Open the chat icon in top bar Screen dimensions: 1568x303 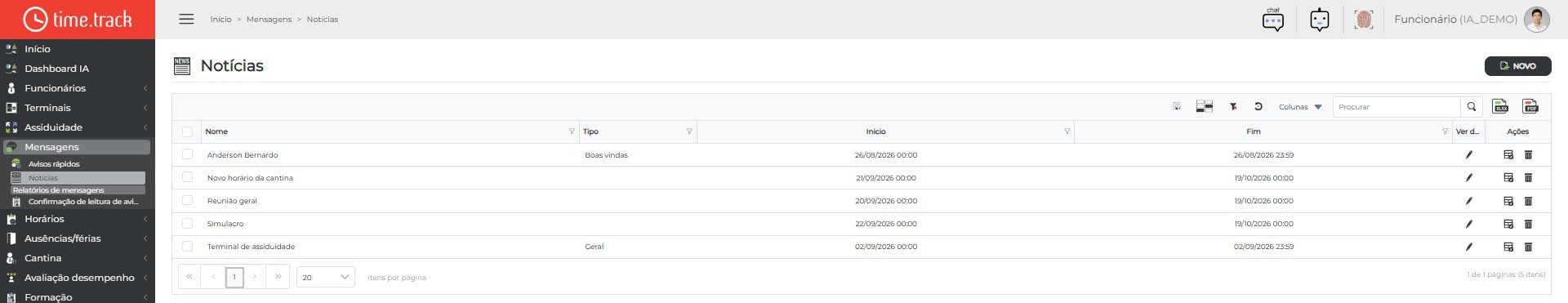(1272, 19)
